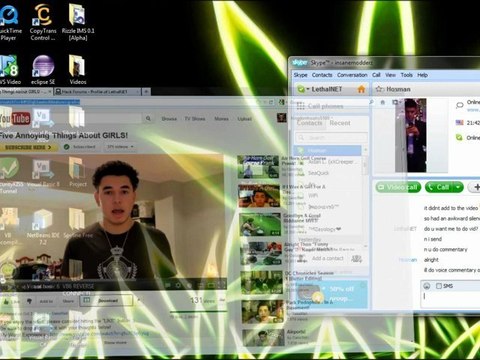Expand the Call button dropdown arrow
Image resolution: width=480 pixels, height=360 pixels.
(x=458, y=187)
